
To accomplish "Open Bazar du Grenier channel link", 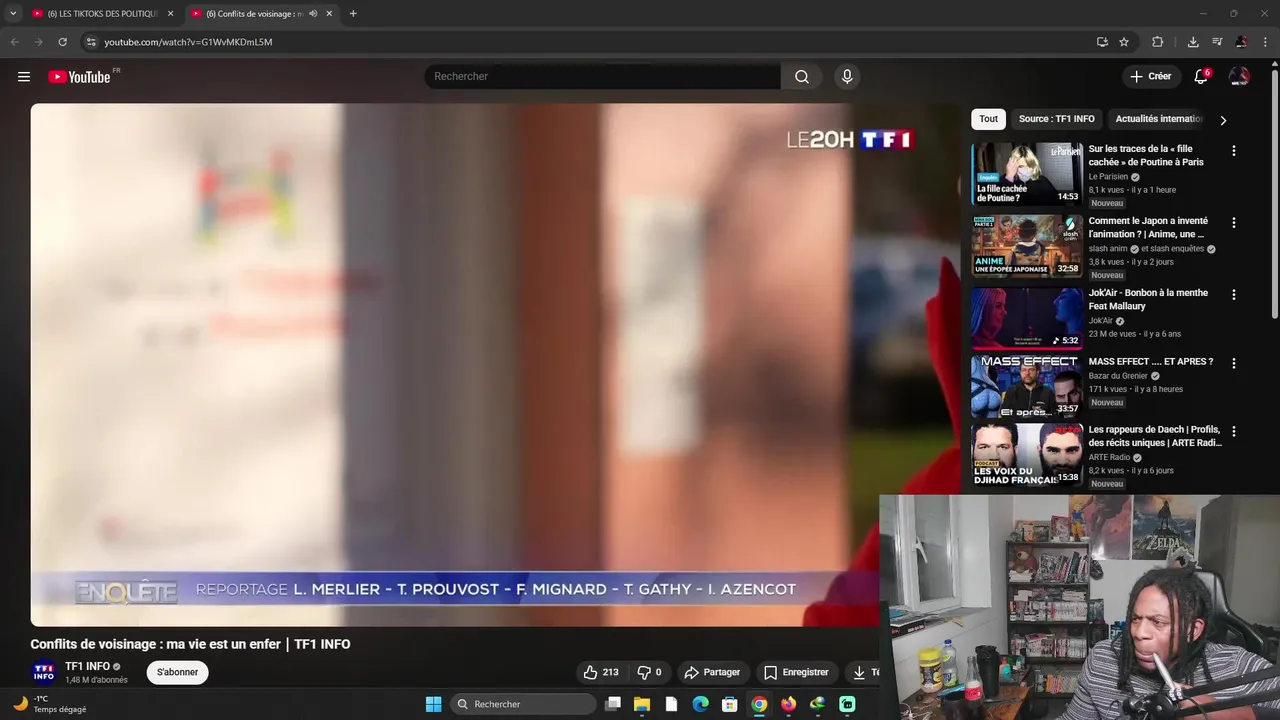I will (1118, 376).
